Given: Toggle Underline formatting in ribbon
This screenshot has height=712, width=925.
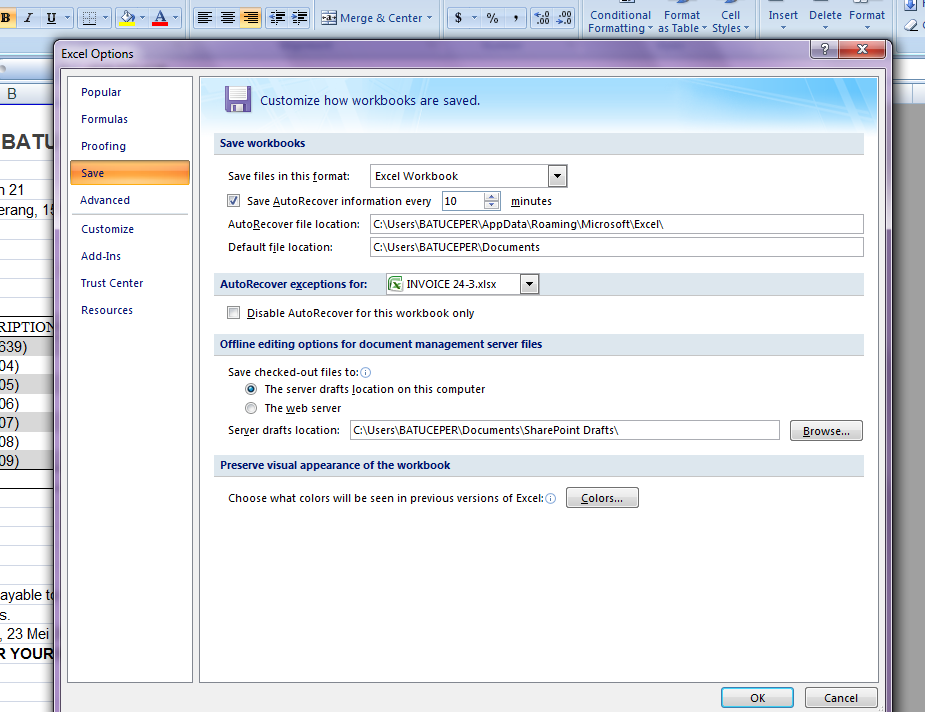Looking at the screenshot, I should point(51,18).
